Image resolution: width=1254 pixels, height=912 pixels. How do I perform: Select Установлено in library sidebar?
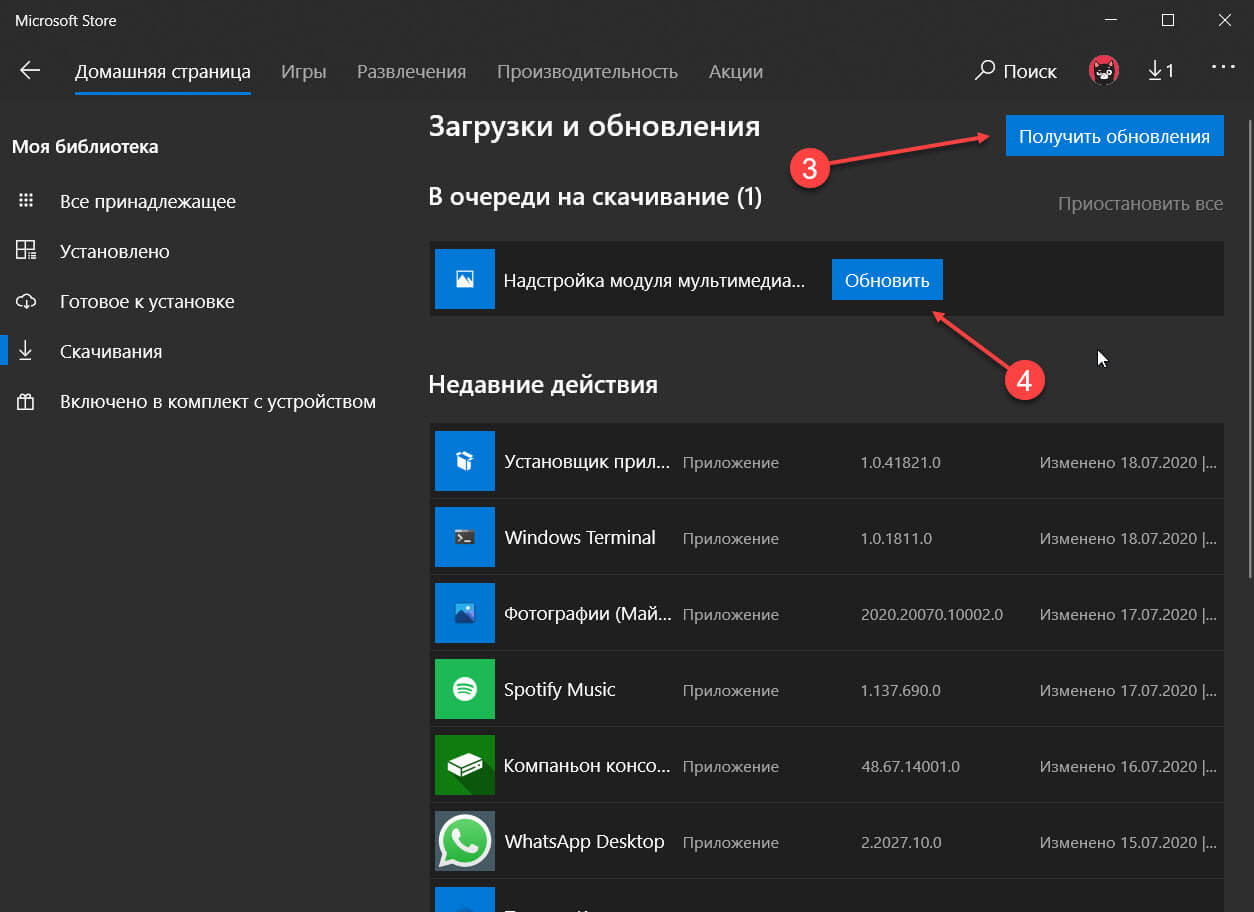(115, 251)
